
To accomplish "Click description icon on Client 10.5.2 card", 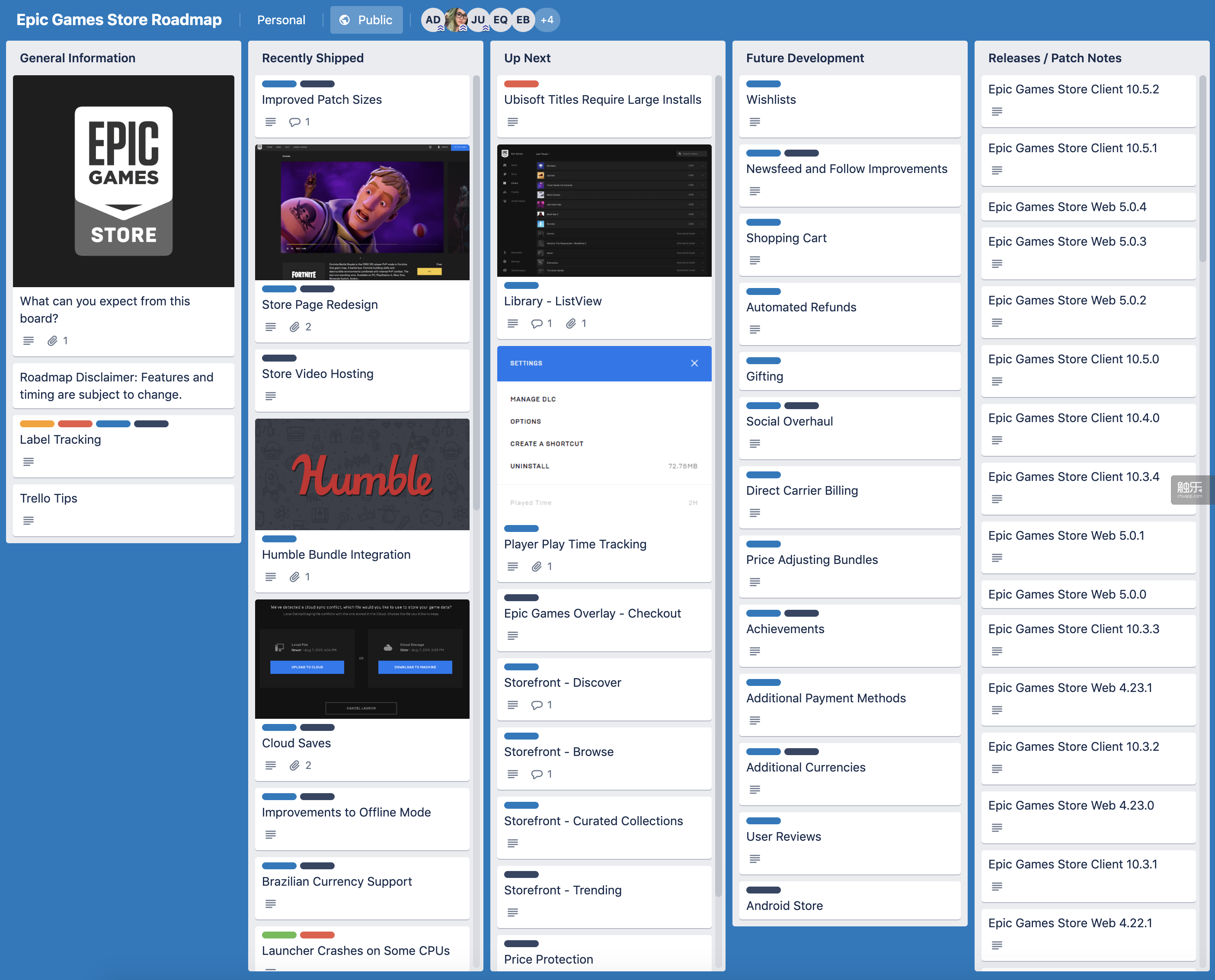I will click(997, 112).
